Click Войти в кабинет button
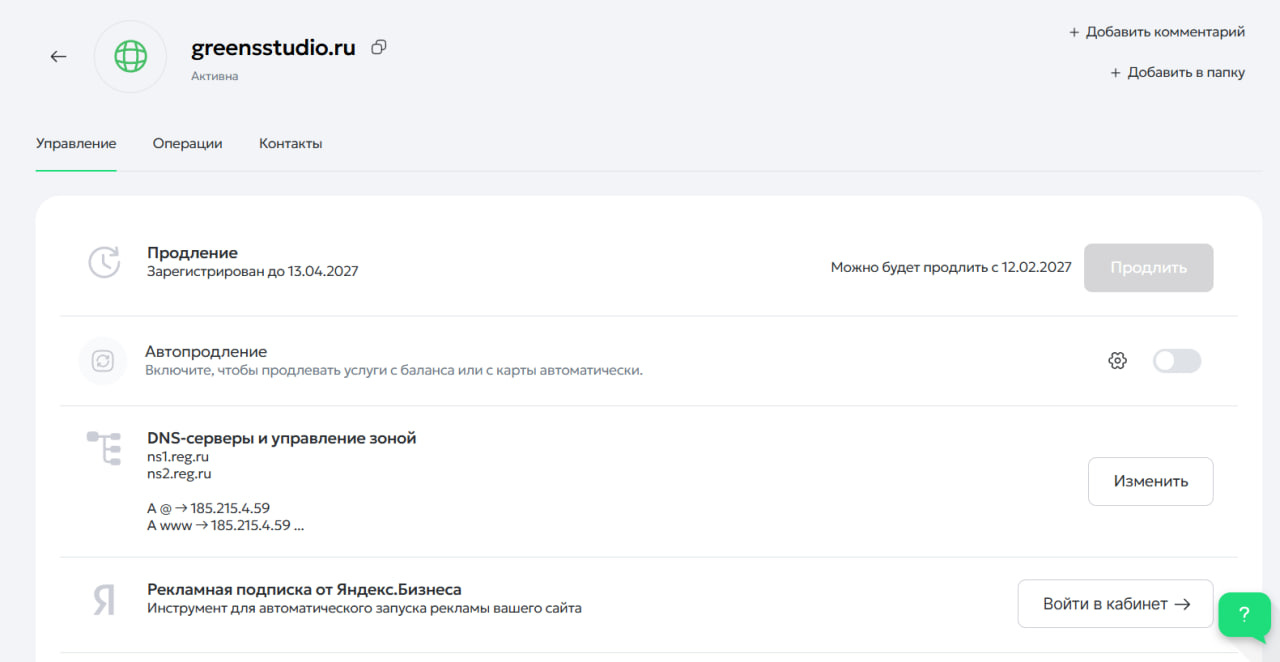Viewport: 1280px width, 662px height. 1115,604
